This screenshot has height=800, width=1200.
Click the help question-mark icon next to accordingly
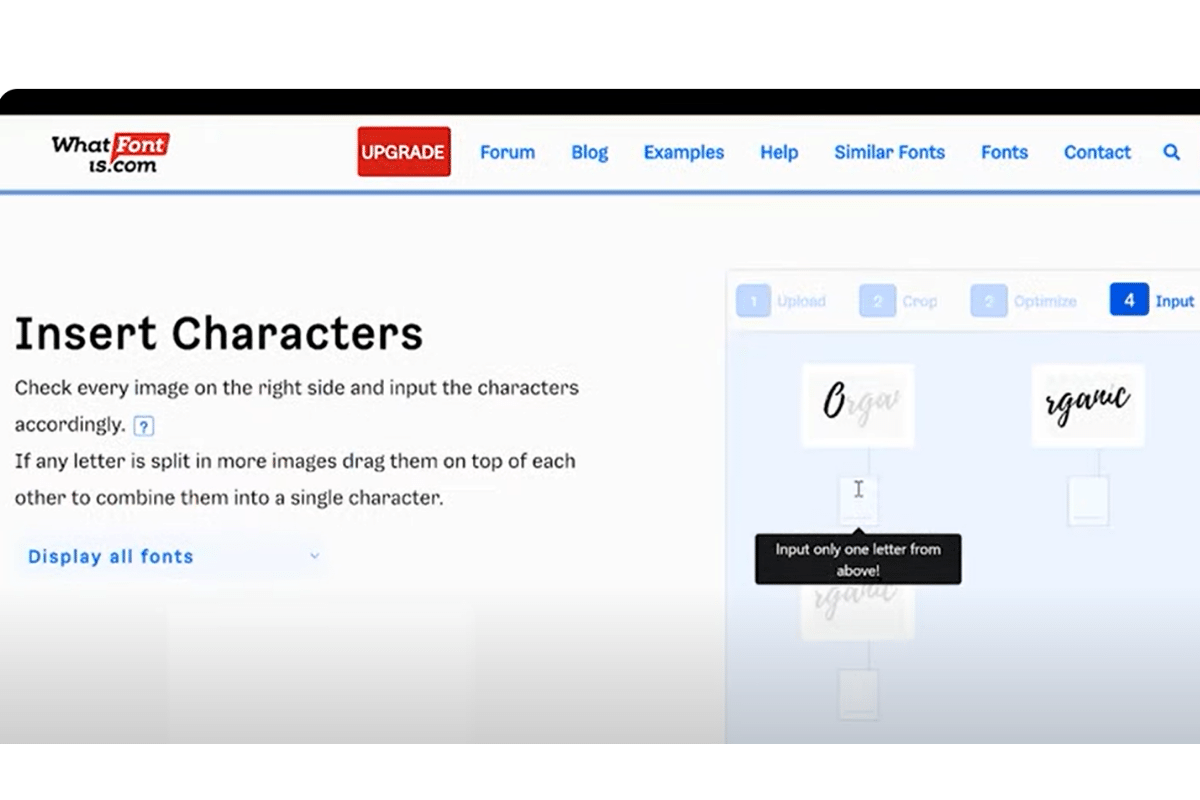[x=144, y=425]
